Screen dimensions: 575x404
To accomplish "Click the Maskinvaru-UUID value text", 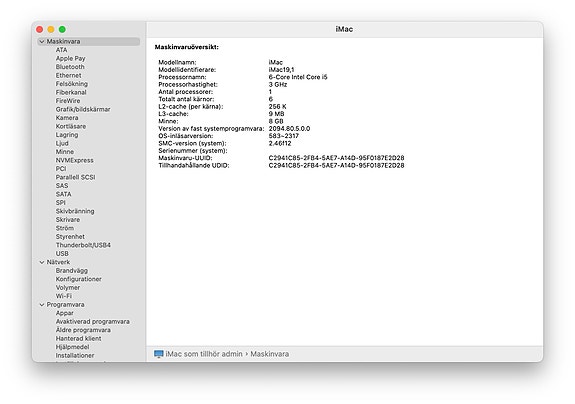I will coord(336,158).
